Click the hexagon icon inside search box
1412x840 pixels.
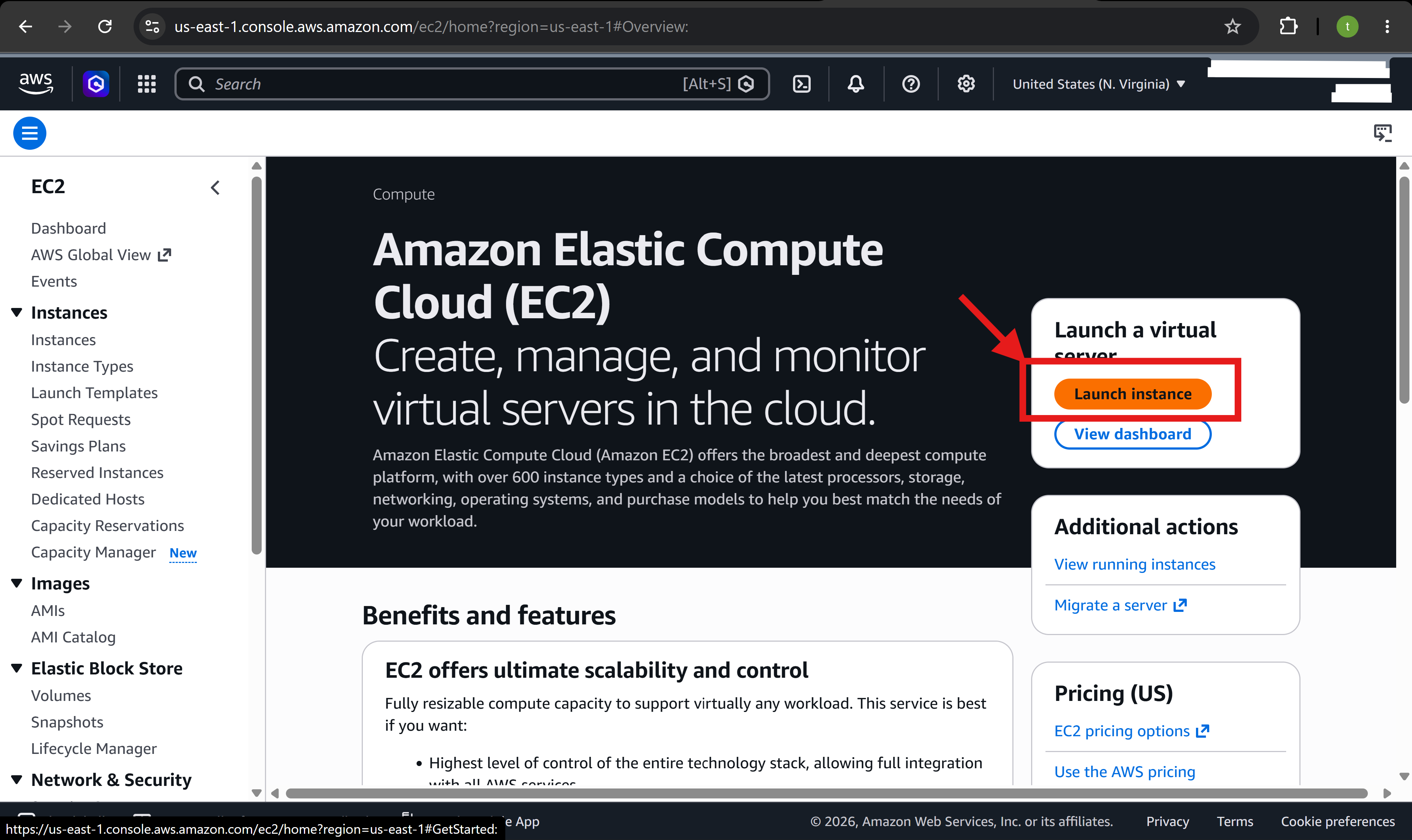746,84
